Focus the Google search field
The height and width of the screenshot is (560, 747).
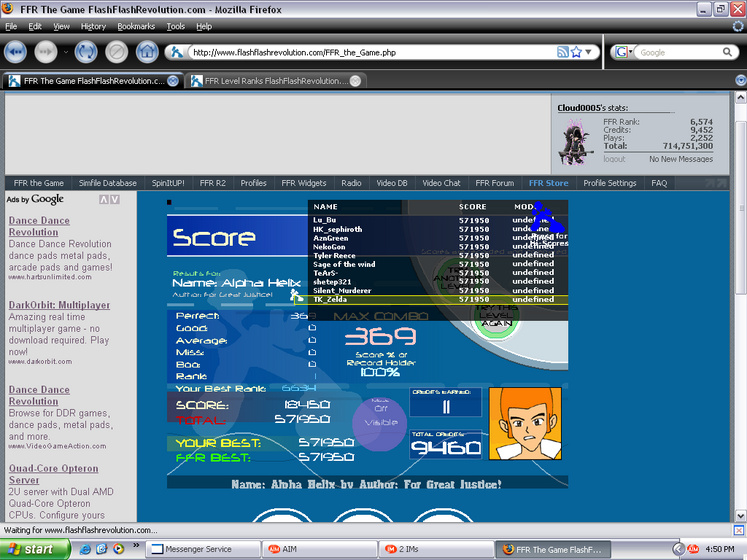pyautogui.click(x=679, y=52)
